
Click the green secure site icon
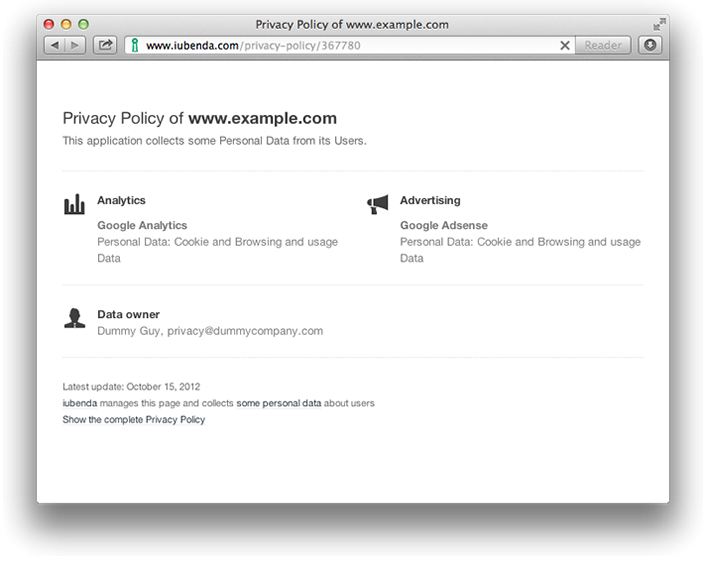click(134, 45)
